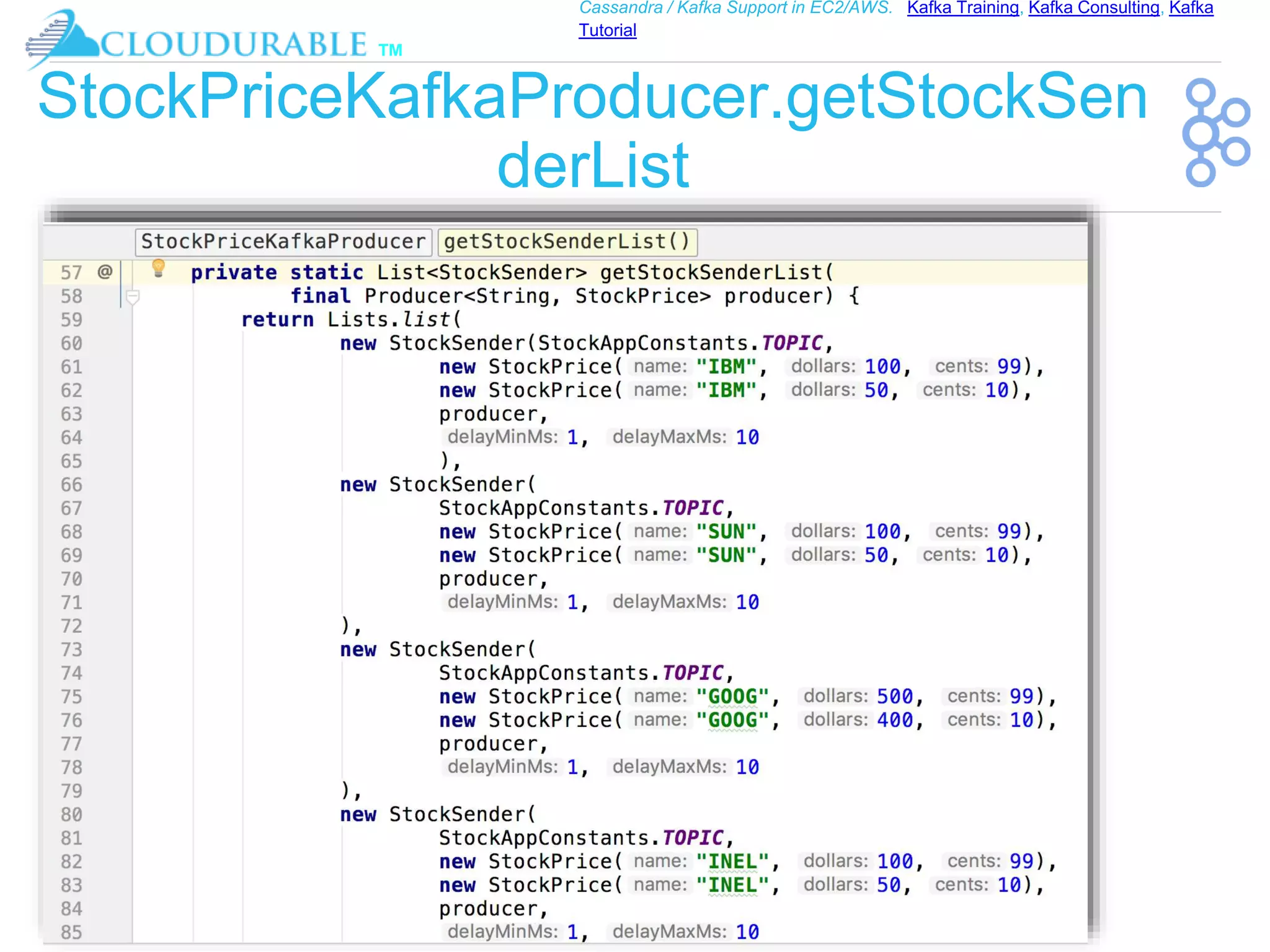Screen dimensions: 1270x952
Task: Click delayMaxMs value 10 on line 64
Action: 747,438
